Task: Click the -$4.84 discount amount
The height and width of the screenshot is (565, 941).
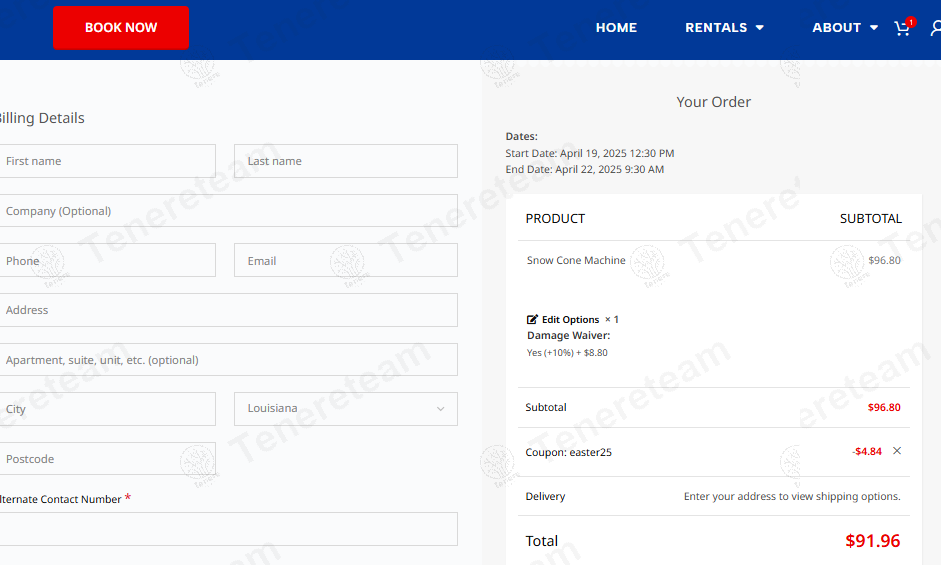Action: (x=867, y=452)
